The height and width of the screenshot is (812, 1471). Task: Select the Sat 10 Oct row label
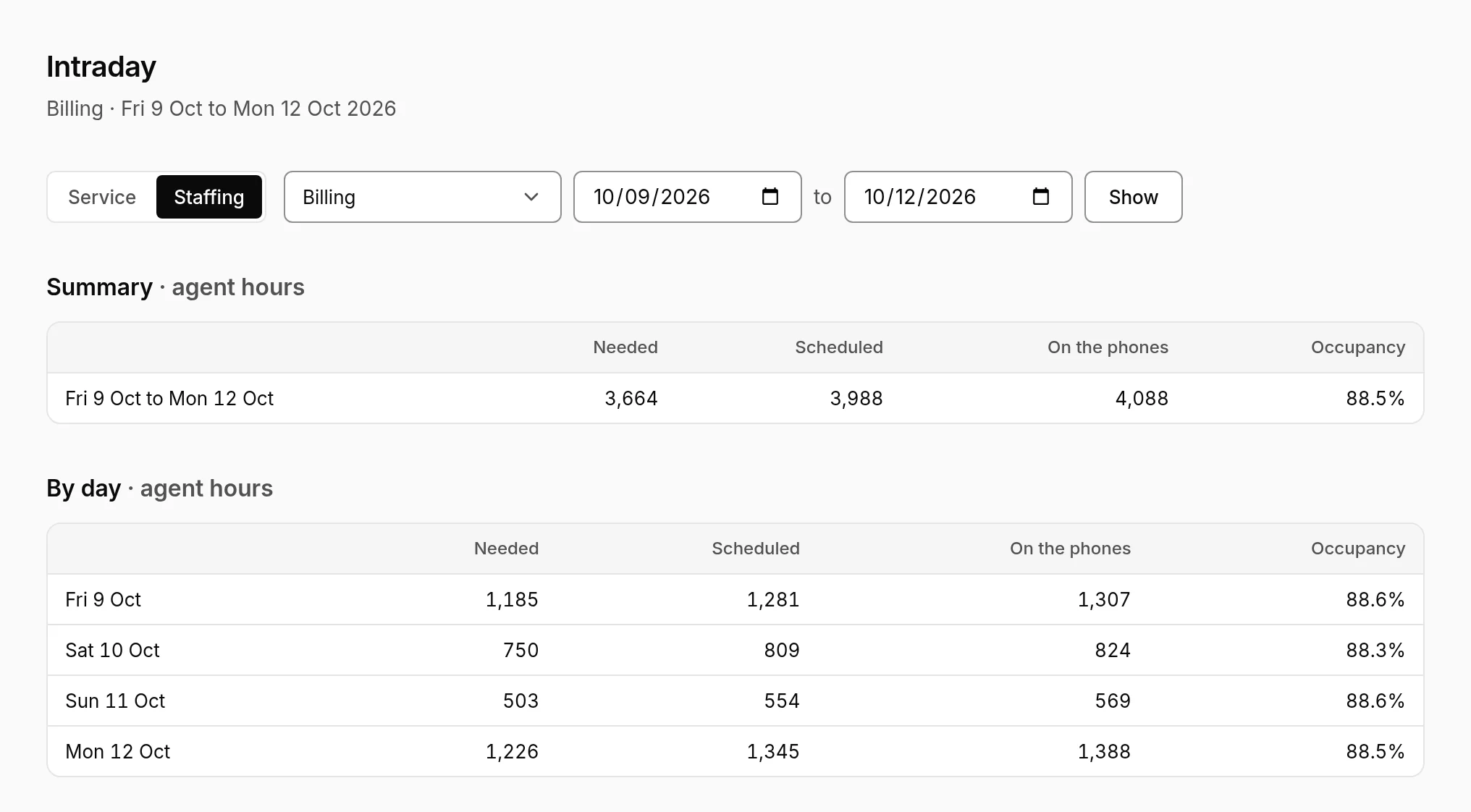point(112,650)
